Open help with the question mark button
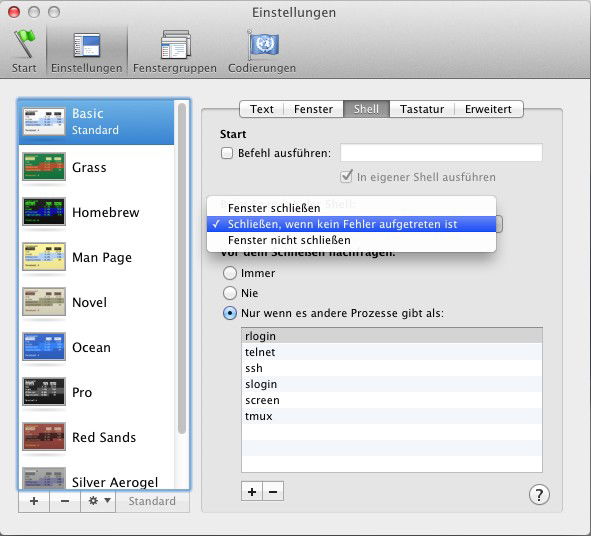 coord(539,494)
